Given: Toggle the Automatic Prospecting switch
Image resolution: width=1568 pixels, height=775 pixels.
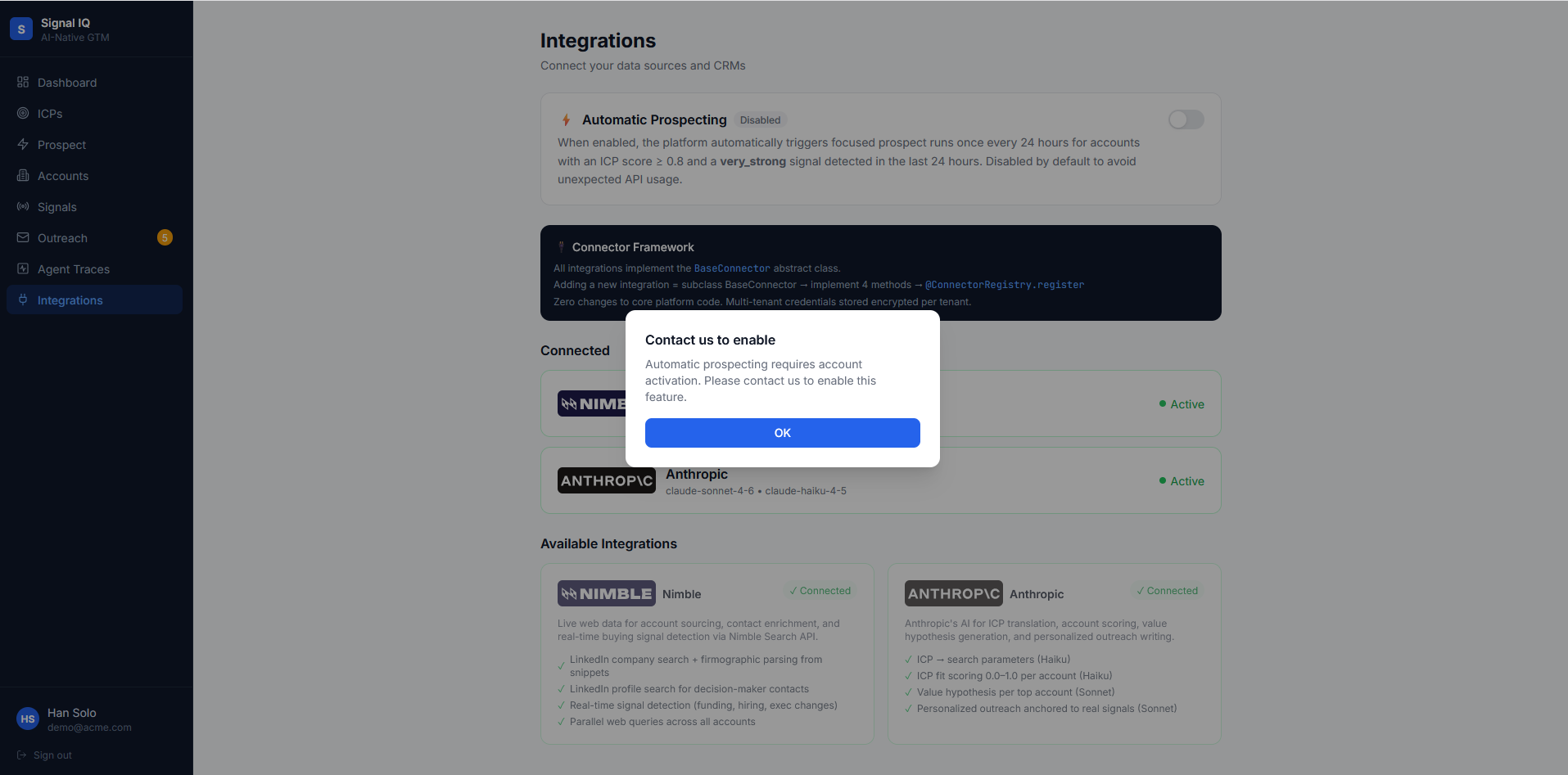Looking at the screenshot, I should point(1186,119).
